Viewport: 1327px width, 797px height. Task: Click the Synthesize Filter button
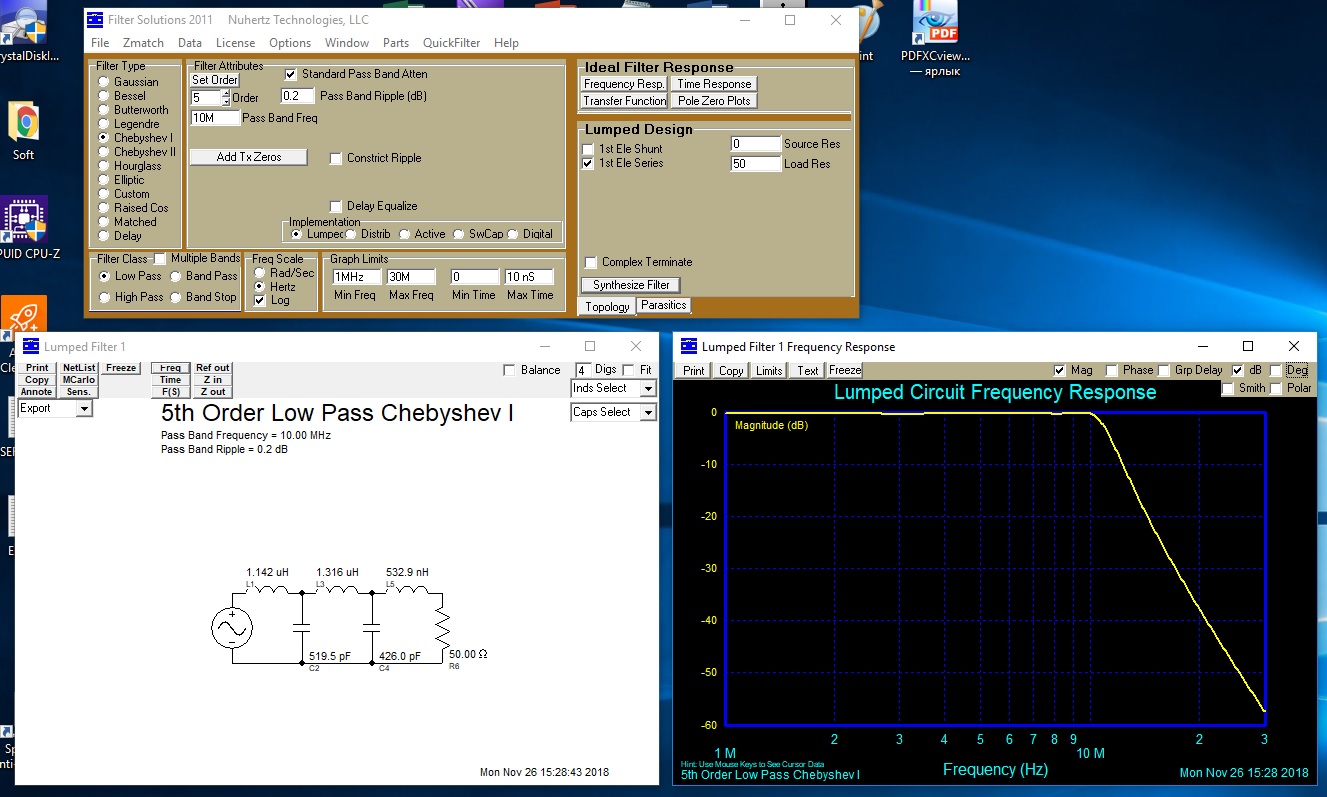coord(631,285)
